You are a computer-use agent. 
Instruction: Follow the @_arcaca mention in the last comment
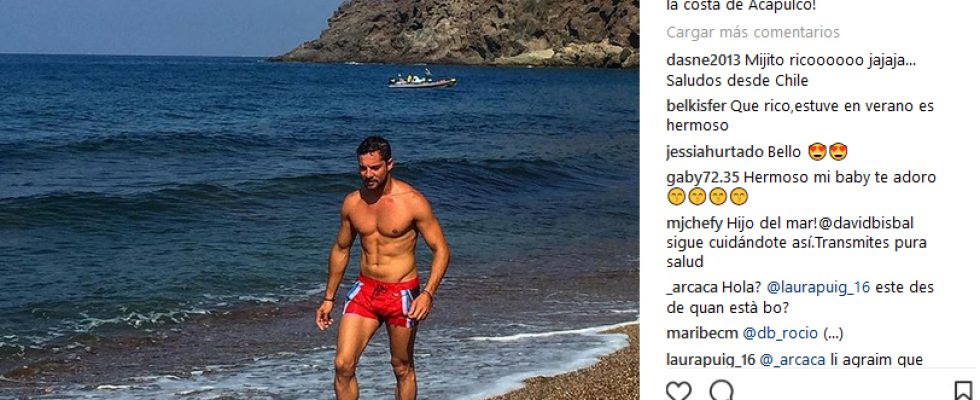coord(792,359)
